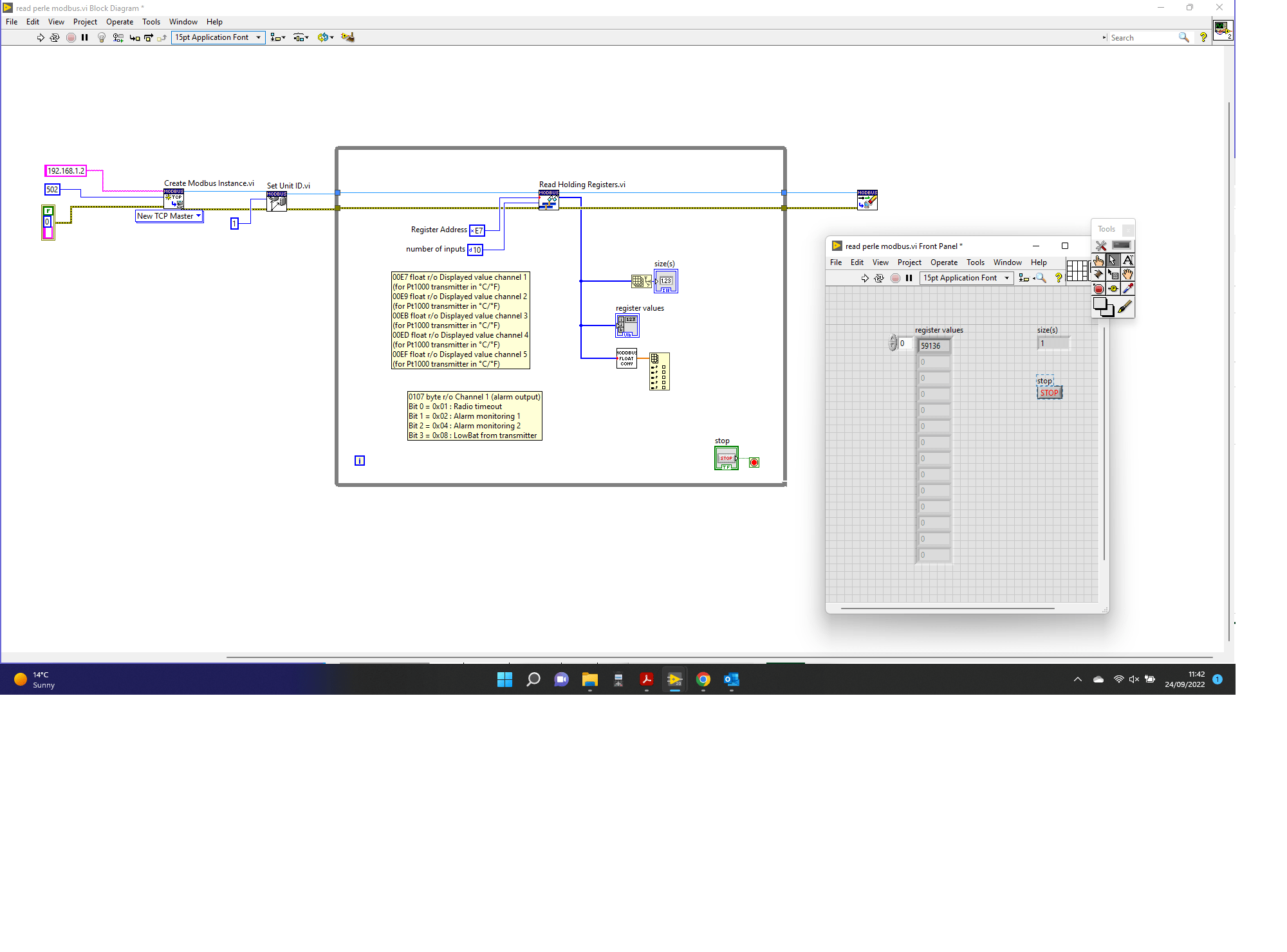This screenshot has height=952, width=1287.
Task: Select Create Modbus Instance VI node
Action: tap(174, 199)
